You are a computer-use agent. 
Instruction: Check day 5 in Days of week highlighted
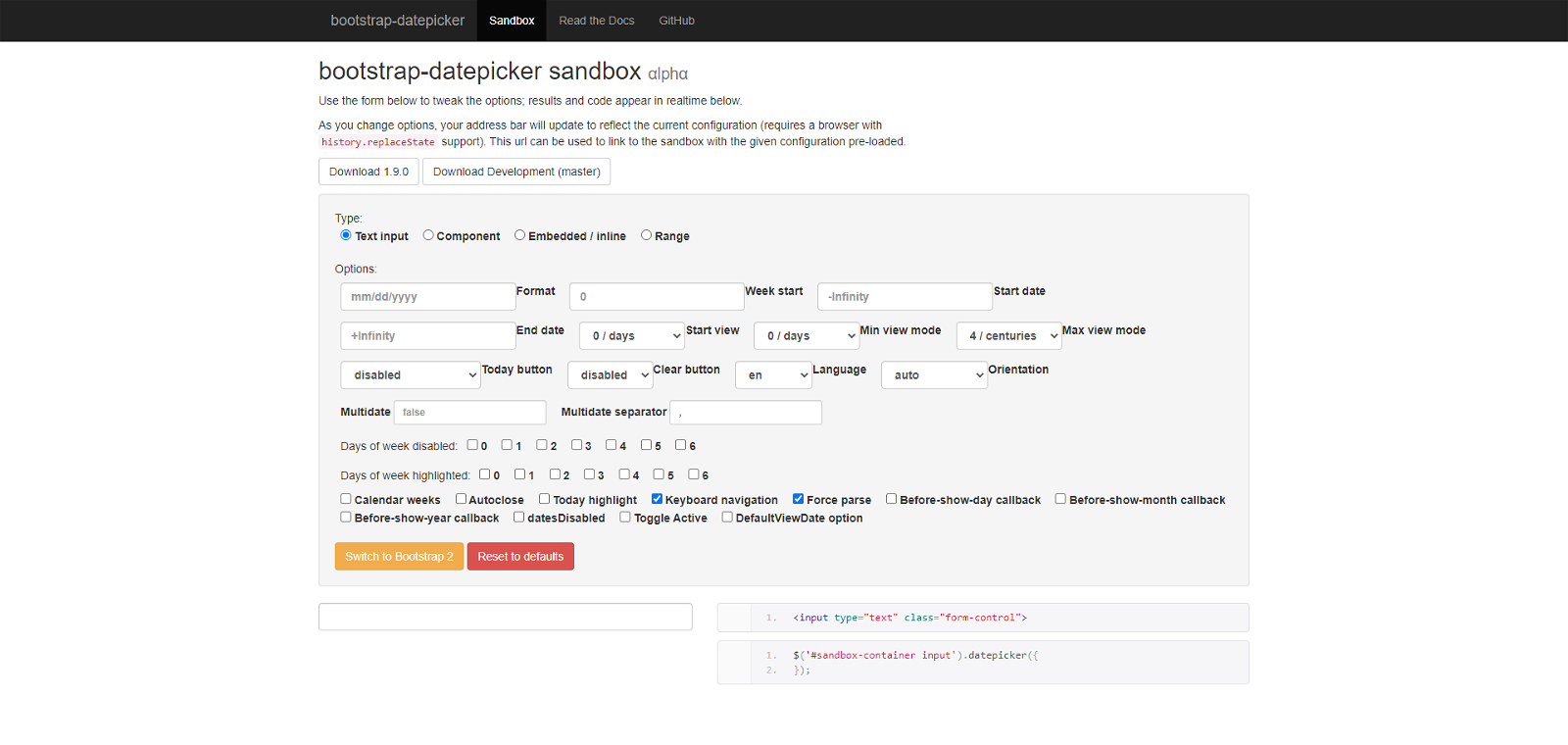point(659,474)
